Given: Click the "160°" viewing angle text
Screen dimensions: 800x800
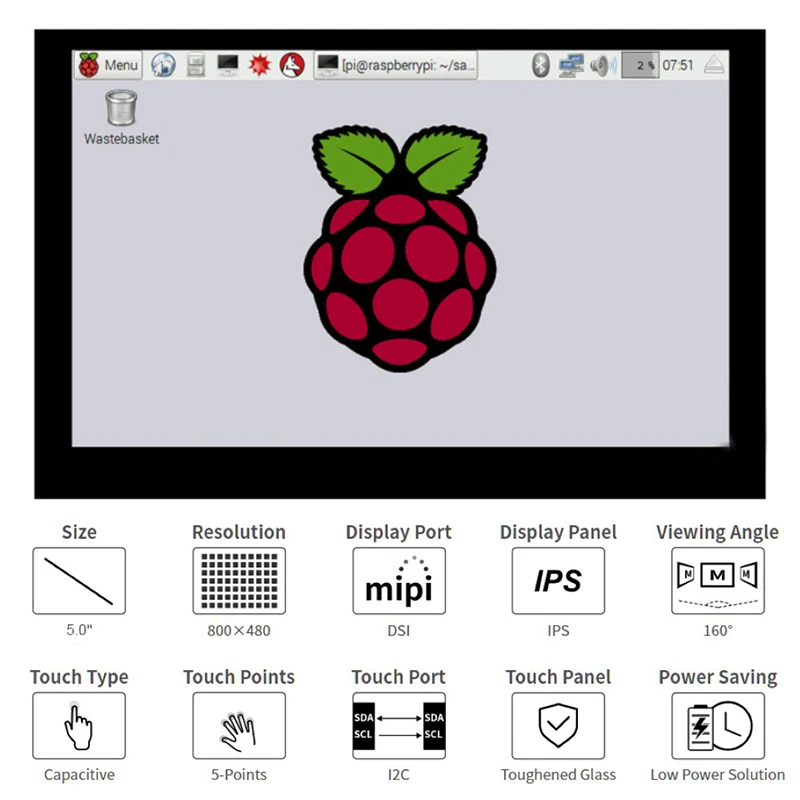Looking at the screenshot, I should coord(718,631).
